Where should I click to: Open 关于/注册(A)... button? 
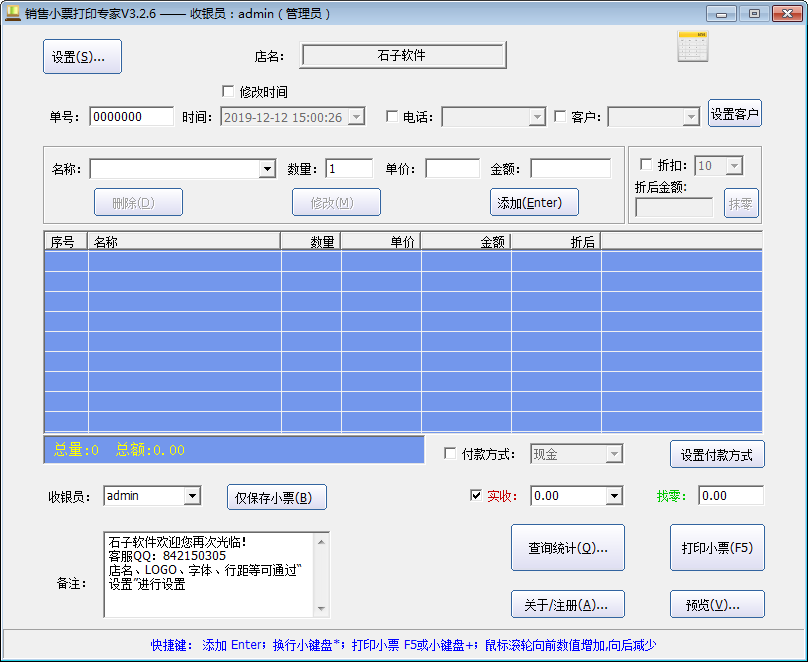coord(567,604)
